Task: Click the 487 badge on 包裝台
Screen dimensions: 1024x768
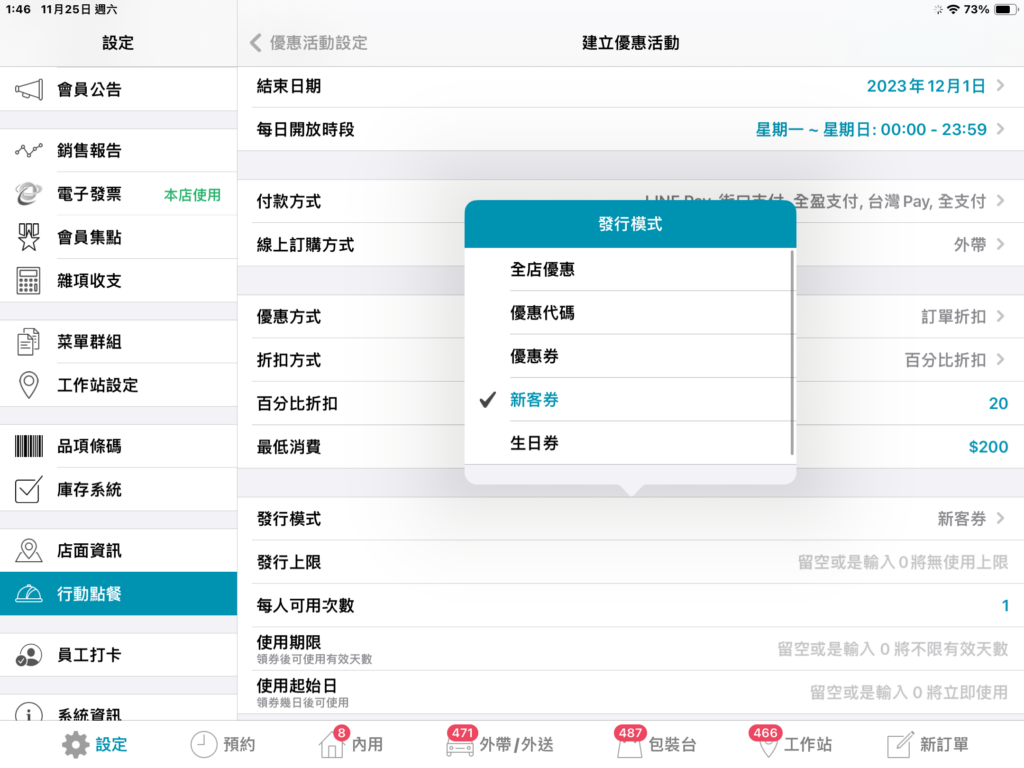Action: click(630, 733)
